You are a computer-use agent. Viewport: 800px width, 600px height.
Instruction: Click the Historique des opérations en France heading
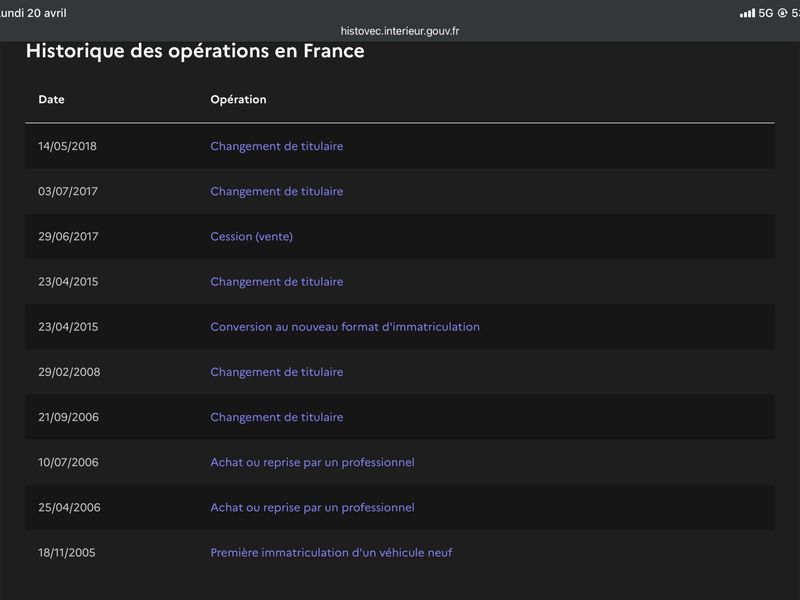click(x=195, y=52)
